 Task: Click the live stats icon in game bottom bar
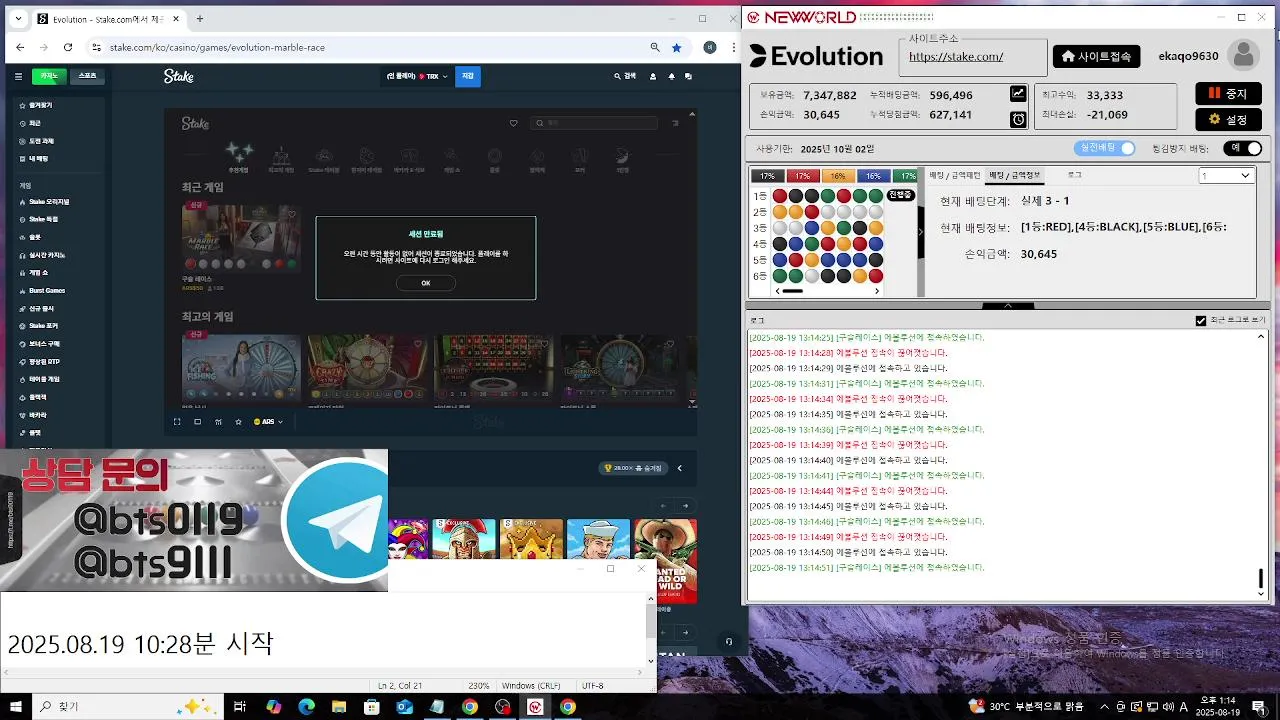click(218, 422)
